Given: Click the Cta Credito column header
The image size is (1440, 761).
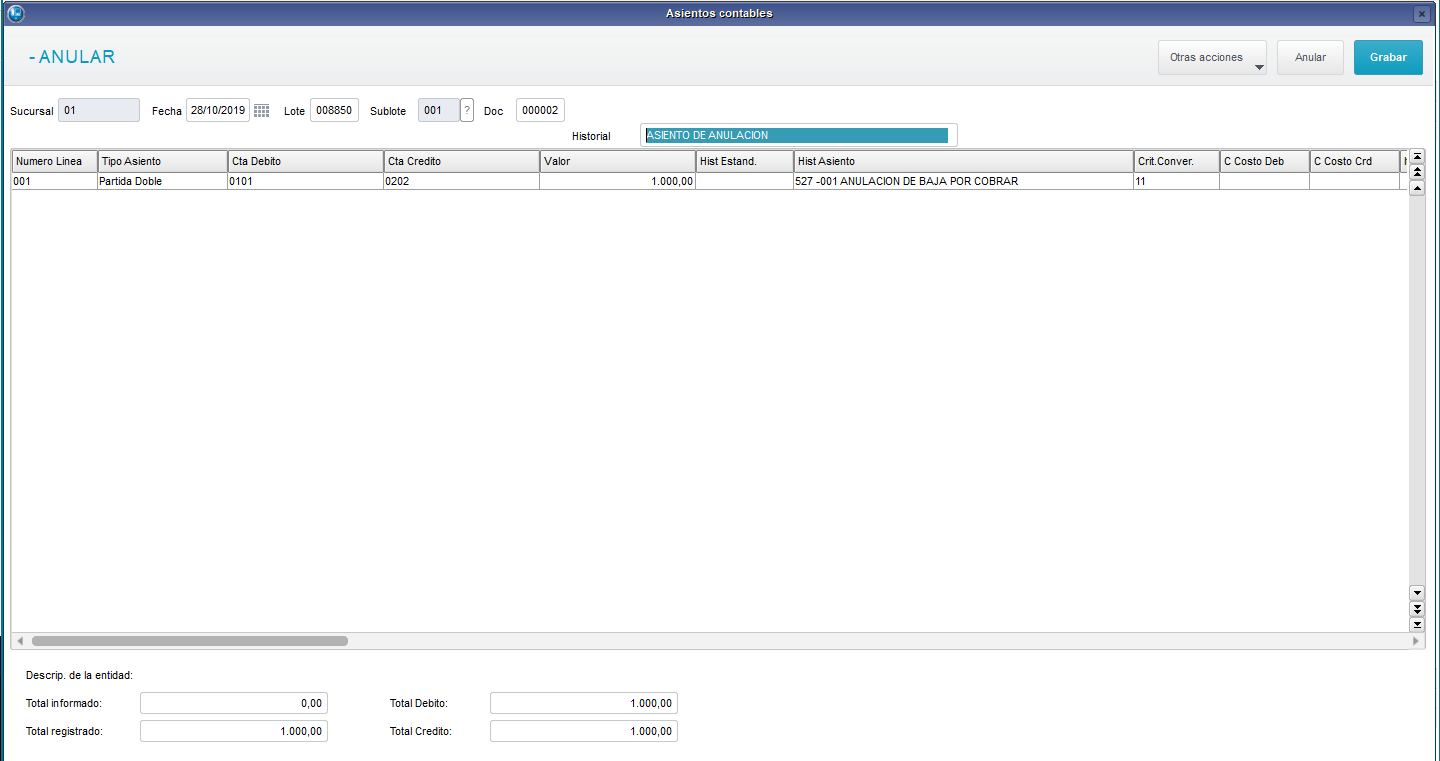Looking at the screenshot, I should [x=462, y=161].
